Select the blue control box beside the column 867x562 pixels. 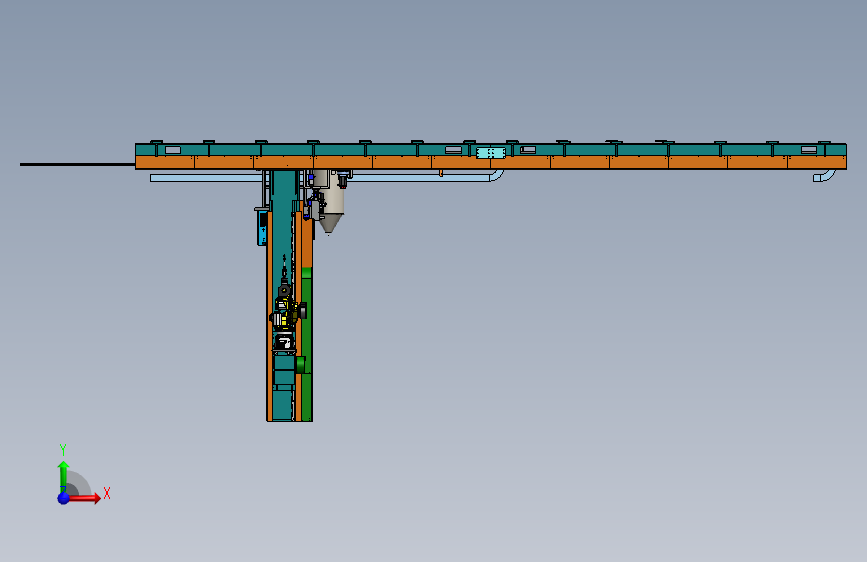point(262,228)
